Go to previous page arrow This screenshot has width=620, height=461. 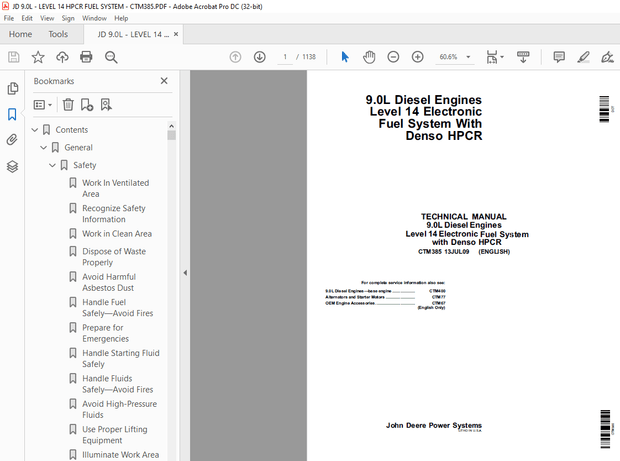(x=235, y=57)
